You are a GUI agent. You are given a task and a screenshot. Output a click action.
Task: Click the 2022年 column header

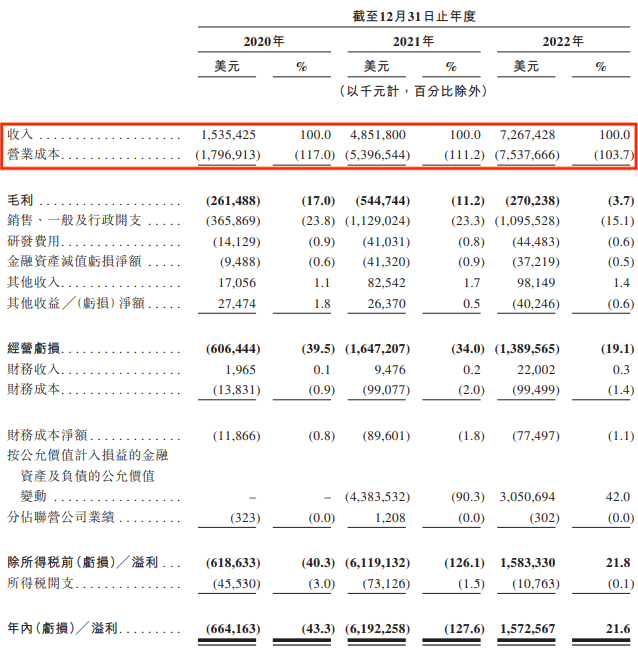pos(563,42)
